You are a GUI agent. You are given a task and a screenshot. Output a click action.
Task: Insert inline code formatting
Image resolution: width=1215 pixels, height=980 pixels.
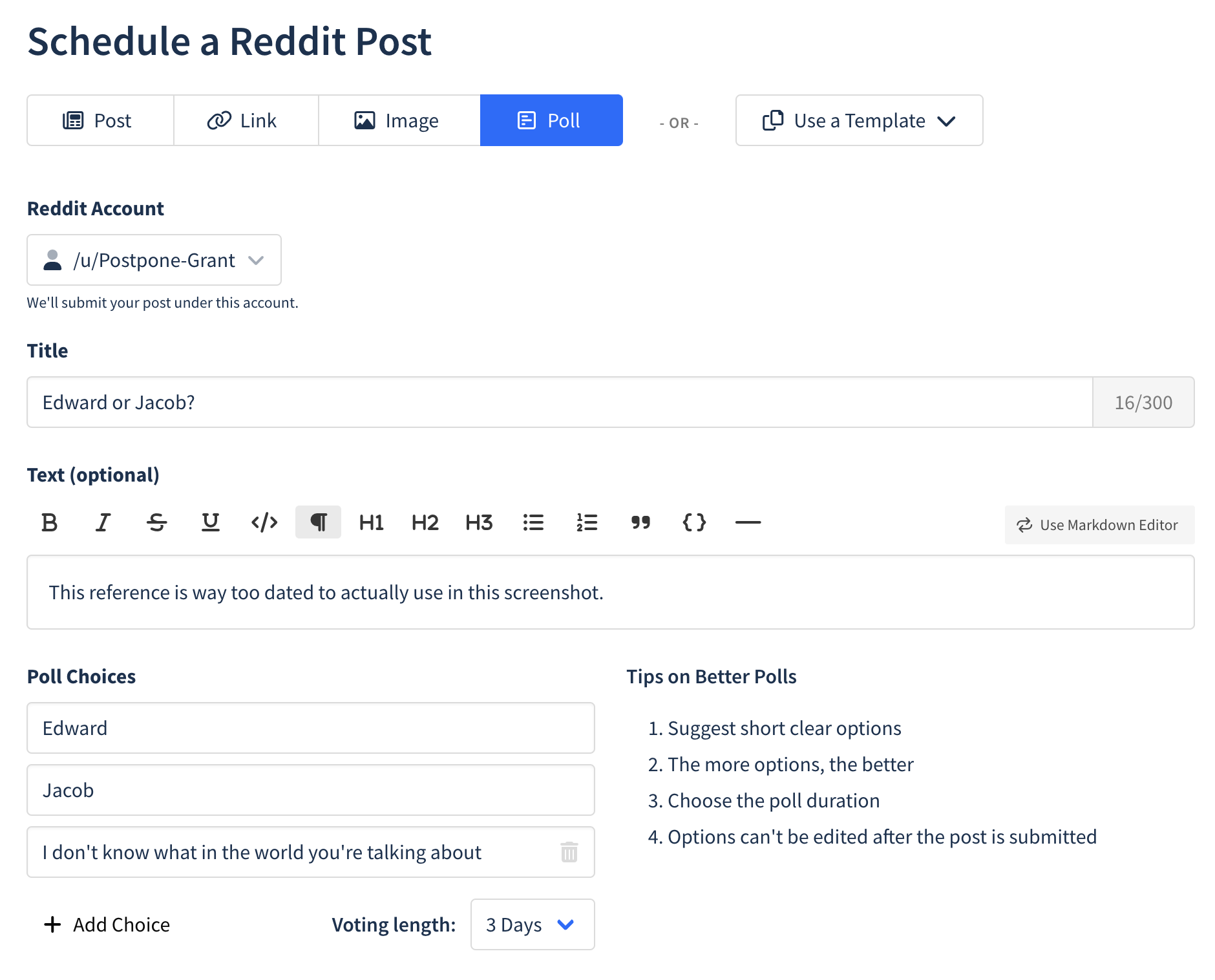click(x=264, y=522)
